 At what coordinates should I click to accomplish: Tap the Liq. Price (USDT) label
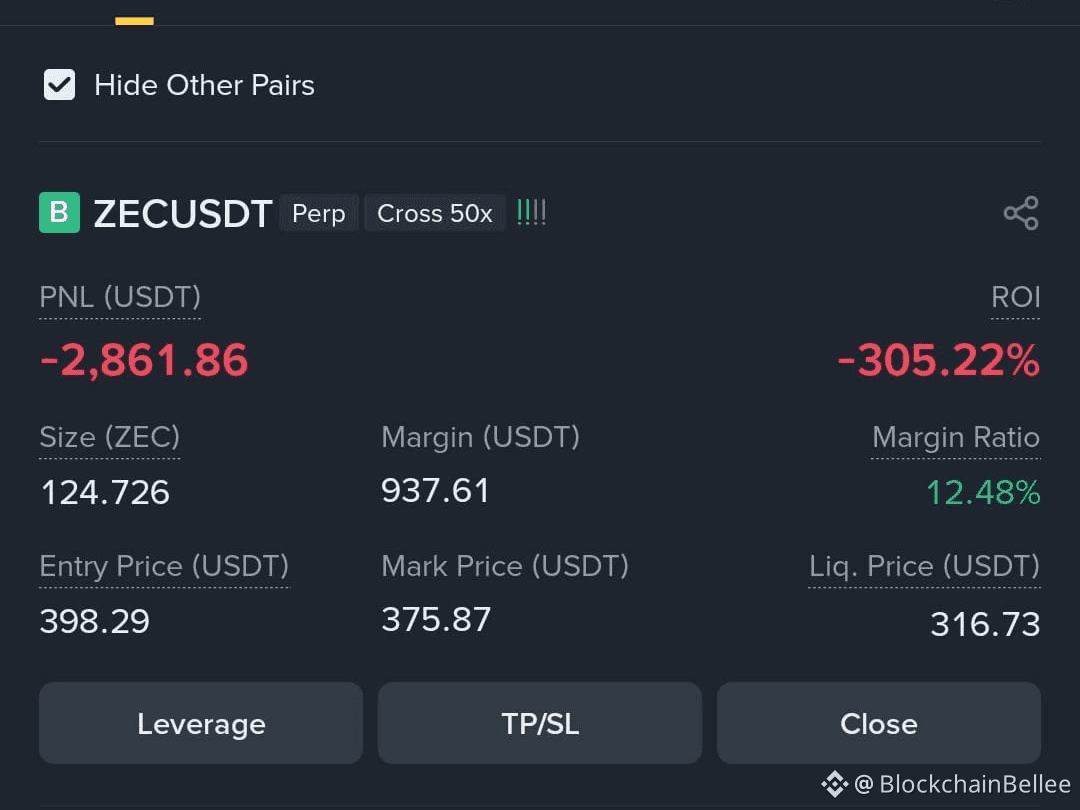tap(924, 566)
